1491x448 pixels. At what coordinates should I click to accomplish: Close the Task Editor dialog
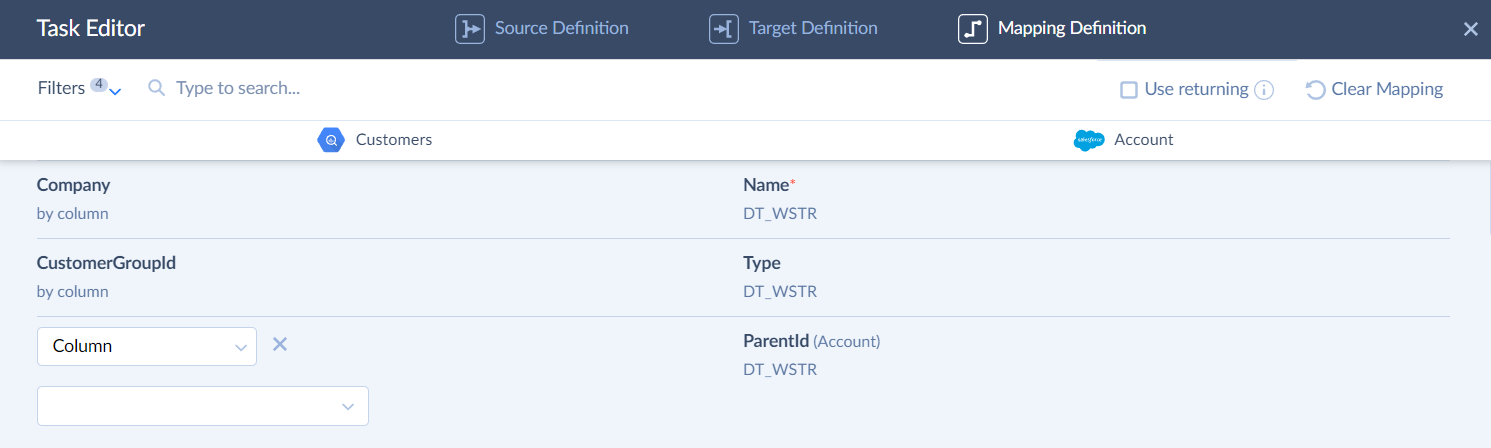coord(1470,29)
